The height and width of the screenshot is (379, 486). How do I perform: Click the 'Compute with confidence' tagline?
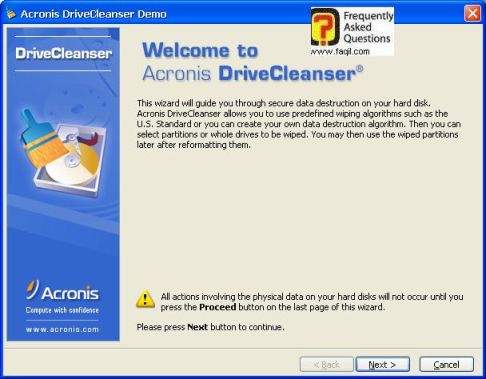tap(62, 310)
